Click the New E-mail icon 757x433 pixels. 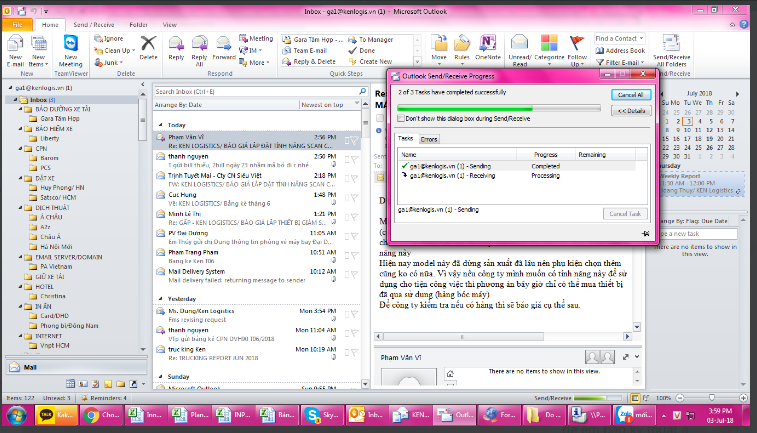point(15,44)
